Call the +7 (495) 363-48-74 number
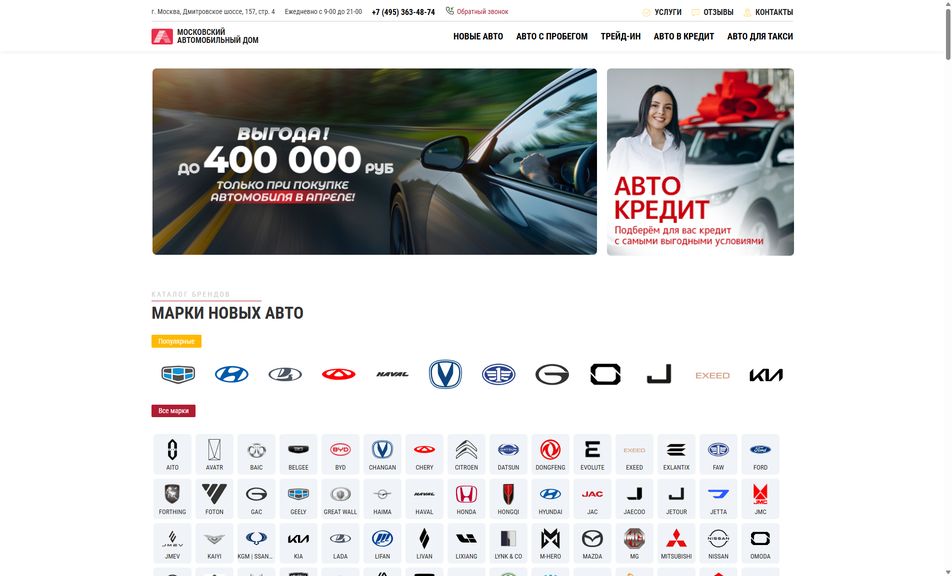 403,12
